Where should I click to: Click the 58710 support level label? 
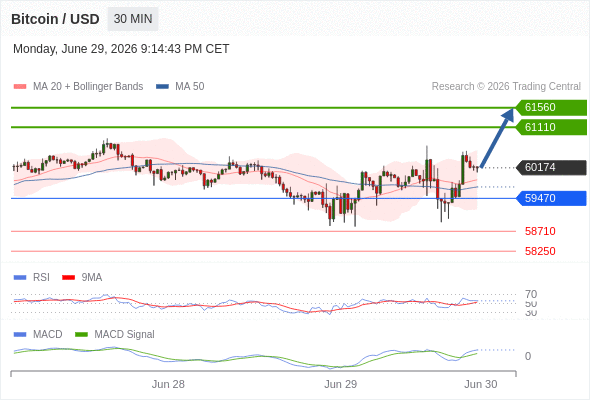[540, 231]
